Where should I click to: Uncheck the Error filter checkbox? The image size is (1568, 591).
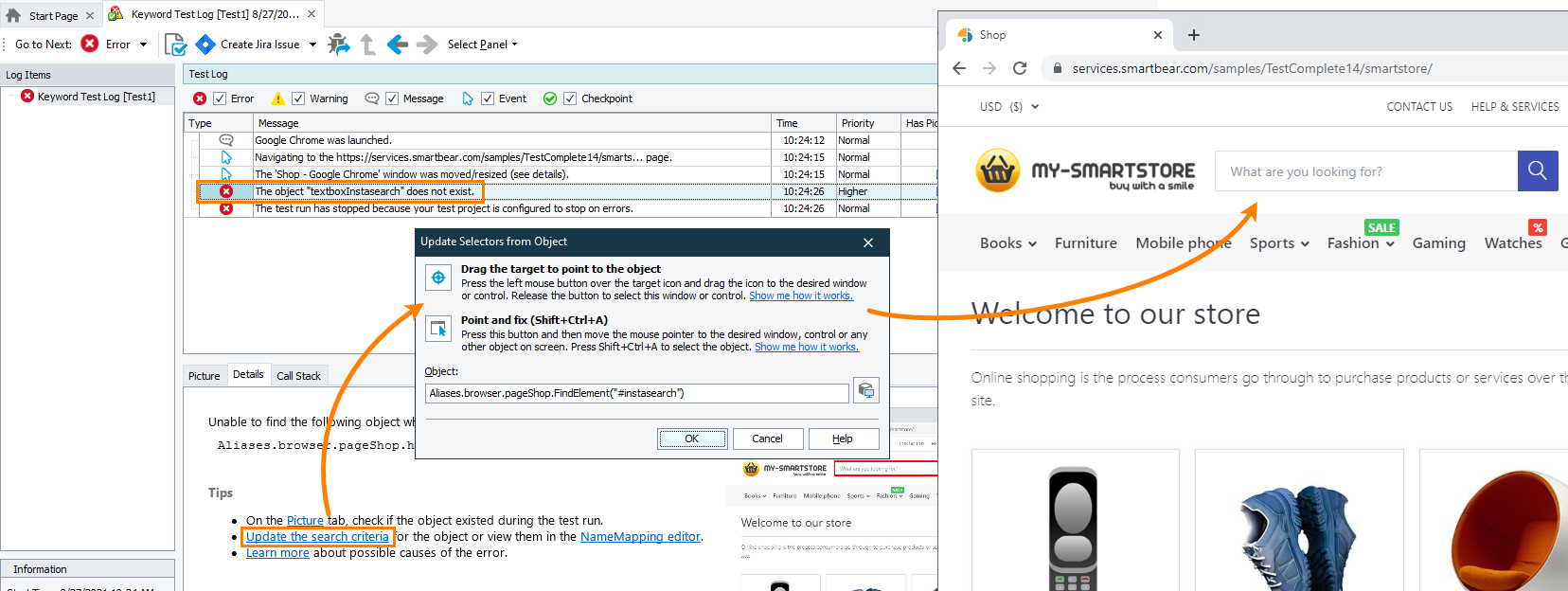coord(220,98)
